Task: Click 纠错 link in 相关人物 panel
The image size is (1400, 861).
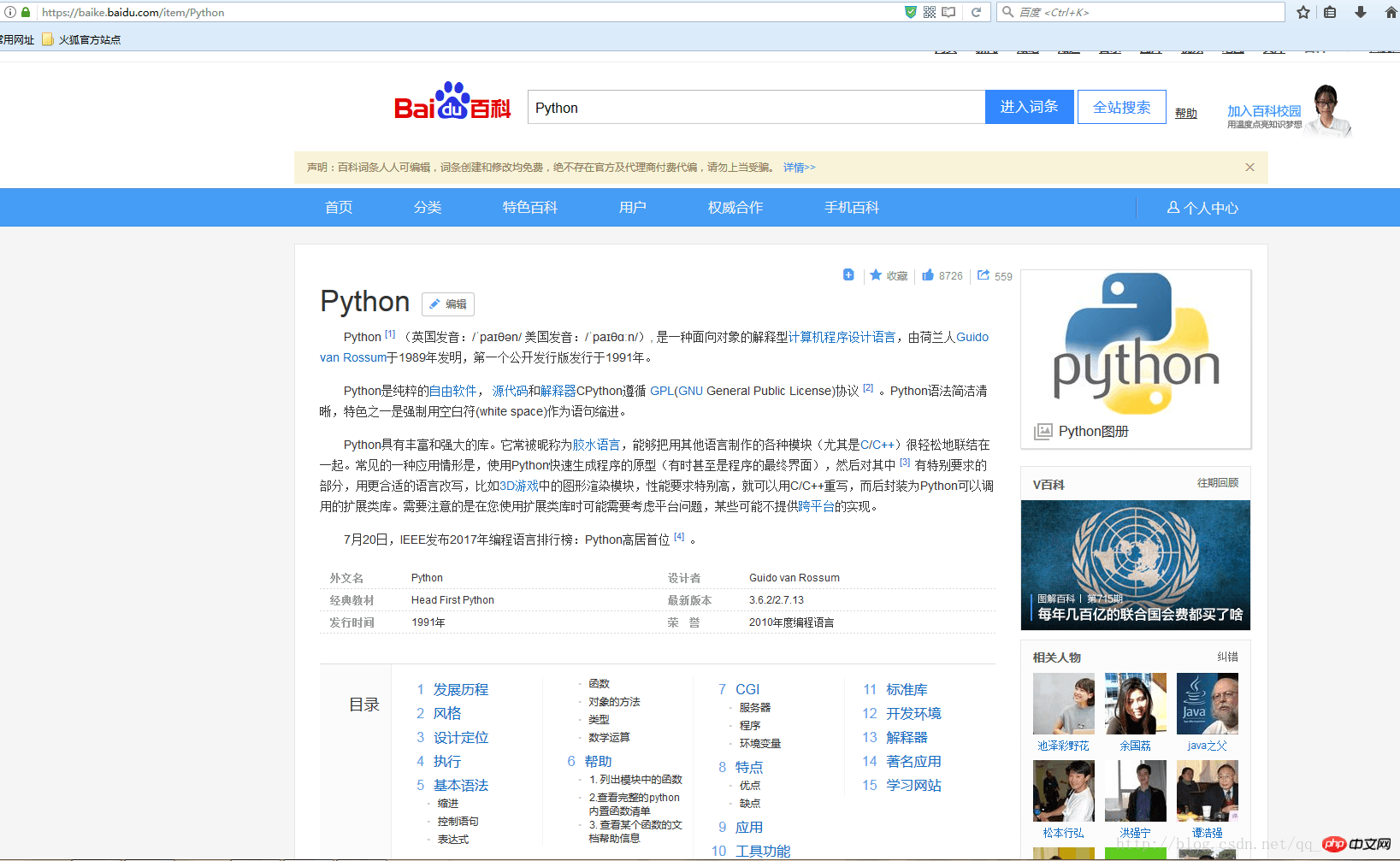Action: (x=1228, y=657)
